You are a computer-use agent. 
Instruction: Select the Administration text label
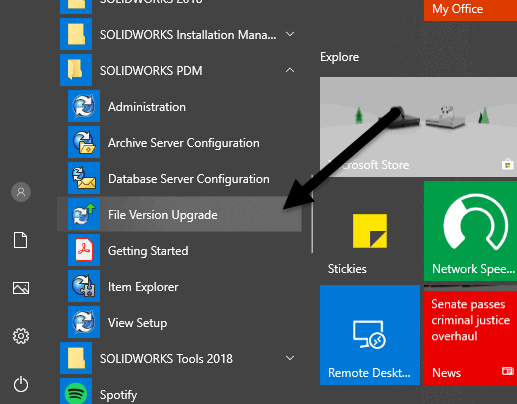point(147,107)
